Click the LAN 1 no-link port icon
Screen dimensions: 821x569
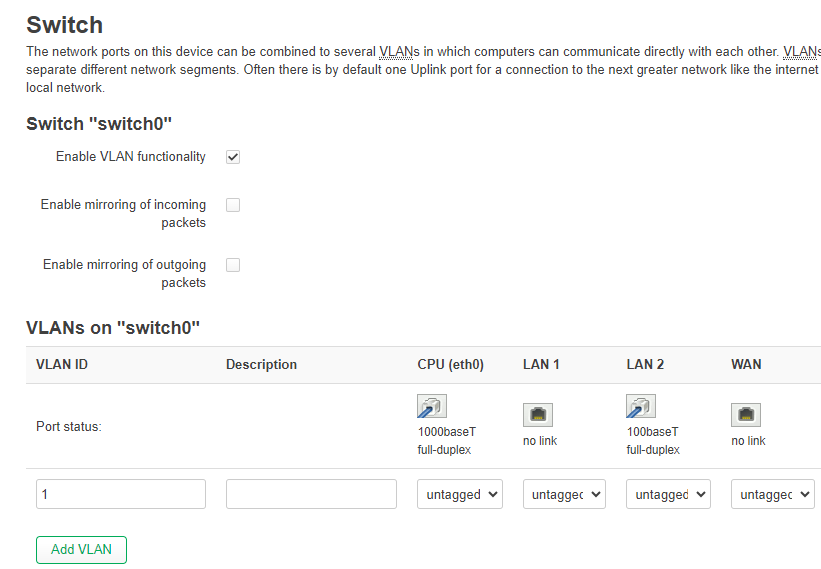538,415
